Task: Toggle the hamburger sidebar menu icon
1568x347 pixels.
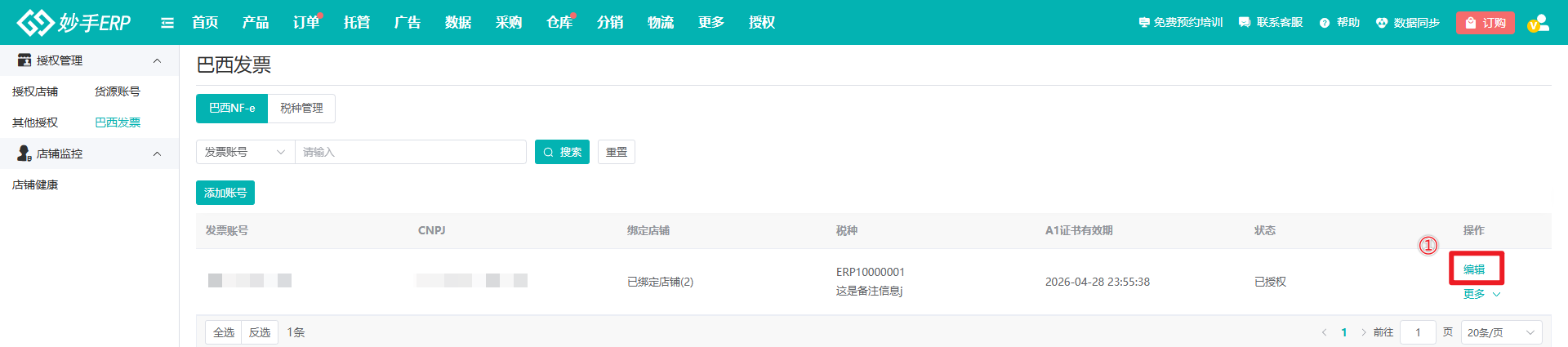Action: tap(167, 23)
